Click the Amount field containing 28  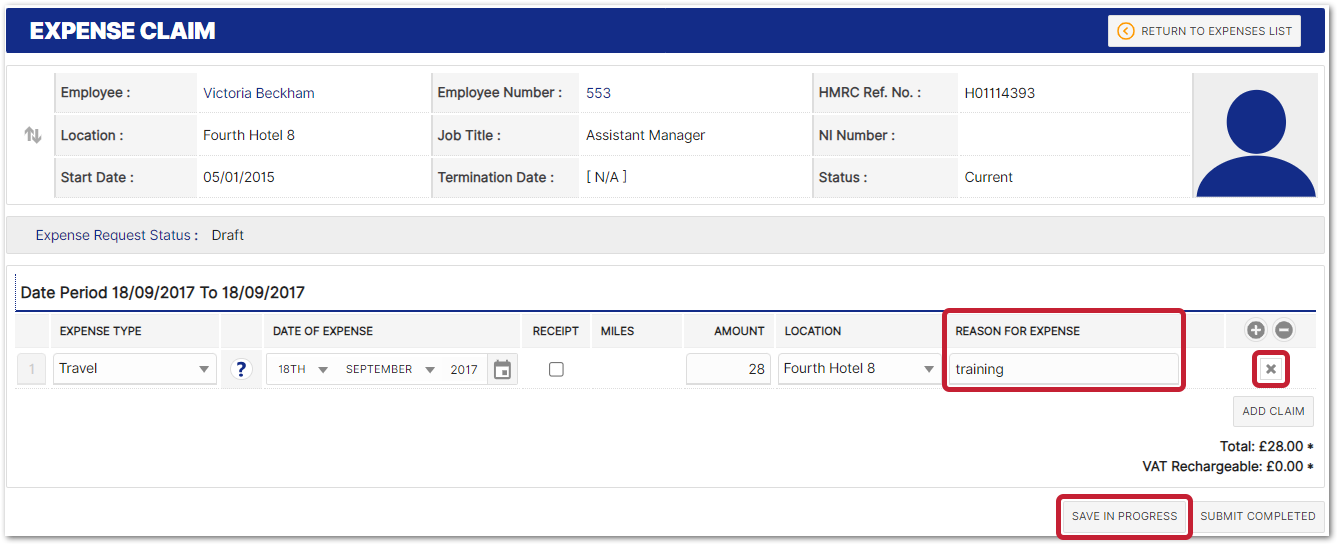coord(728,369)
